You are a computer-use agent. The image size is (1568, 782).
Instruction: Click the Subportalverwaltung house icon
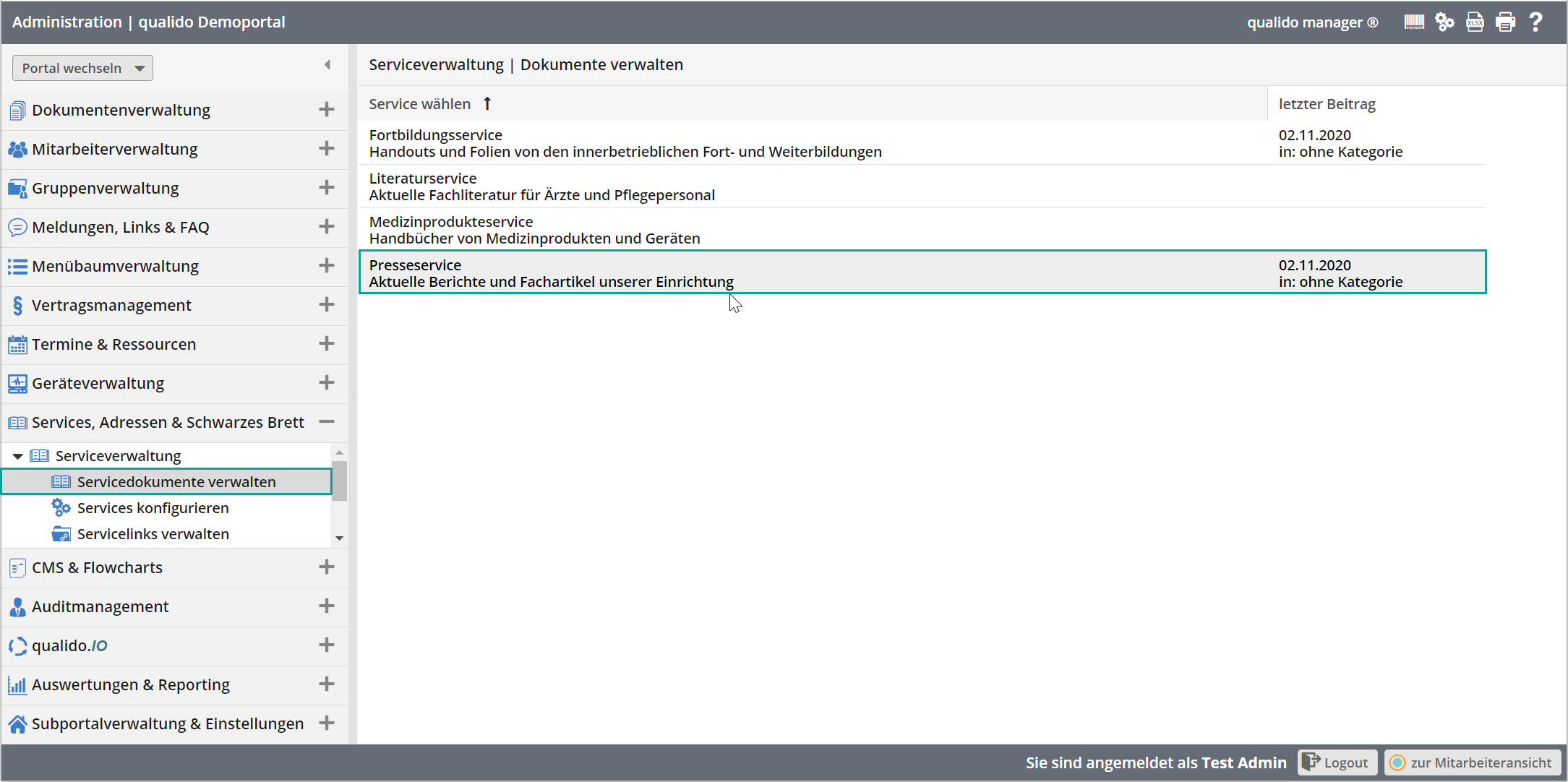point(17,724)
